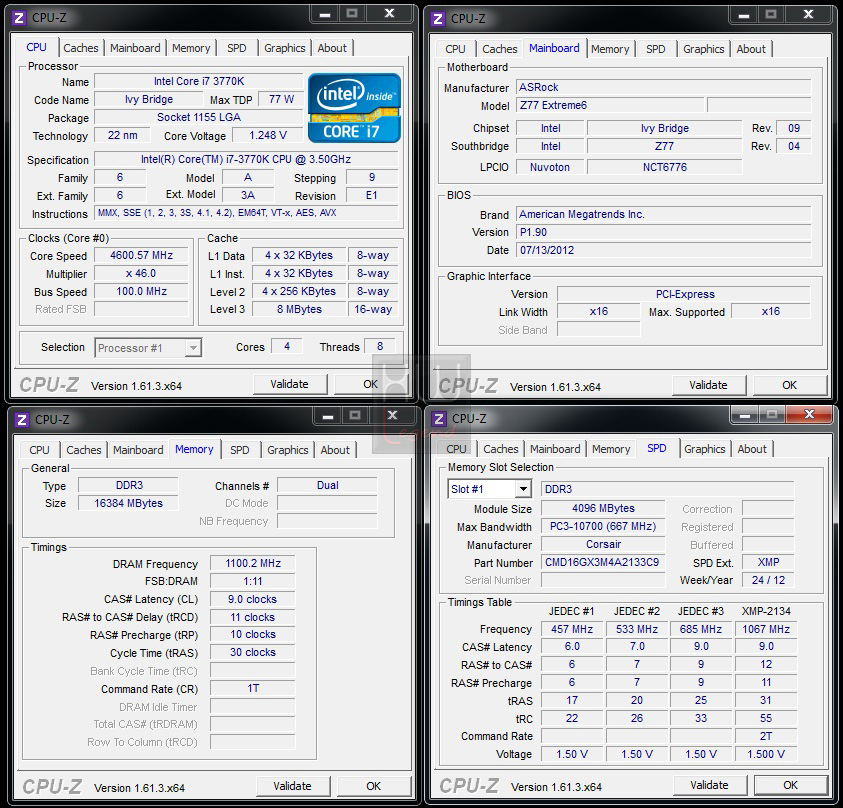Image resolution: width=843 pixels, height=808 pixels.
Task: Click the motherboard model Z77 Extreme6
Action: click(x=610, y=105)
